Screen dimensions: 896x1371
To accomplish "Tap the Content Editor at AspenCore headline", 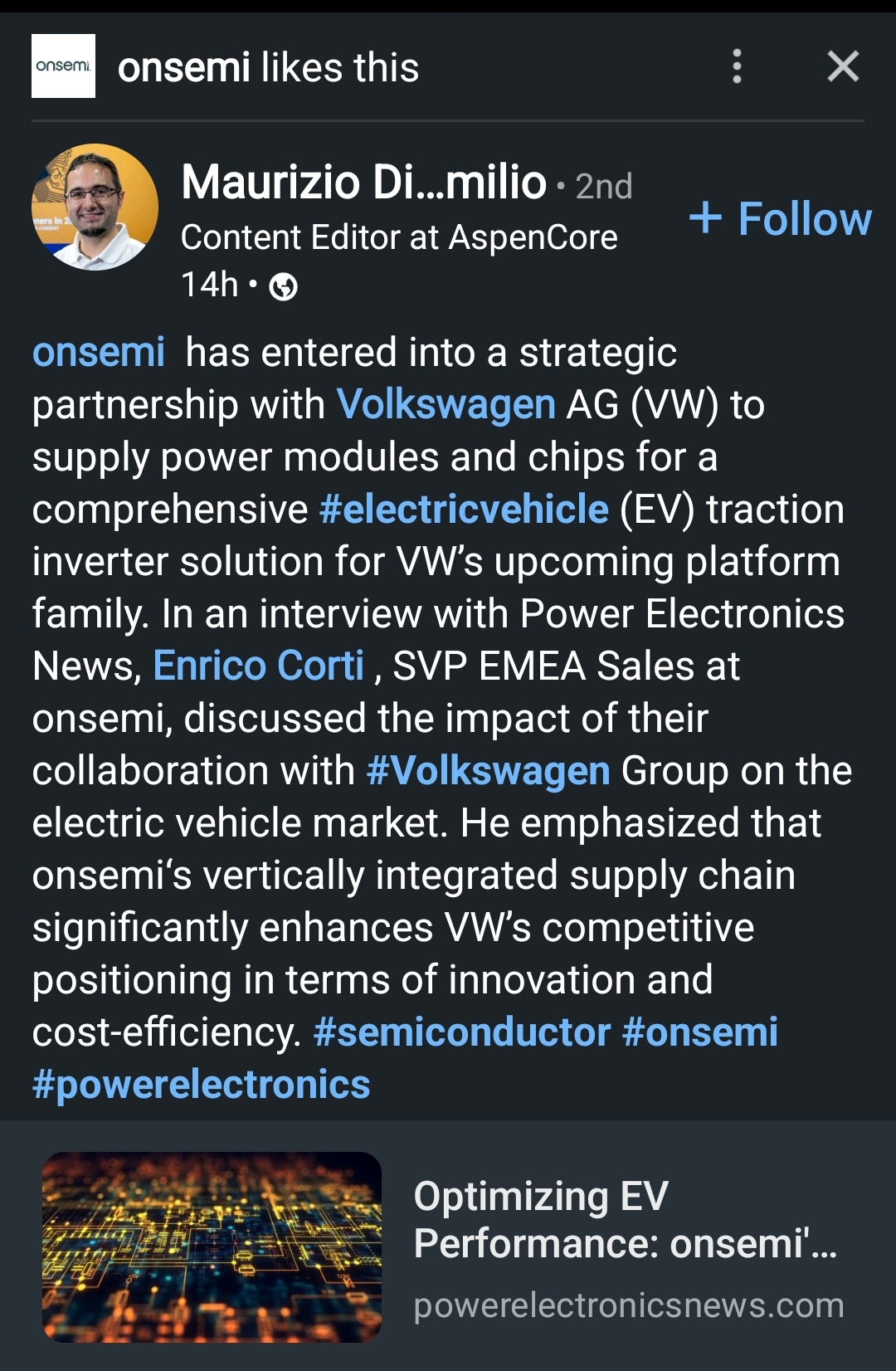I will click(x=399, y=238).
